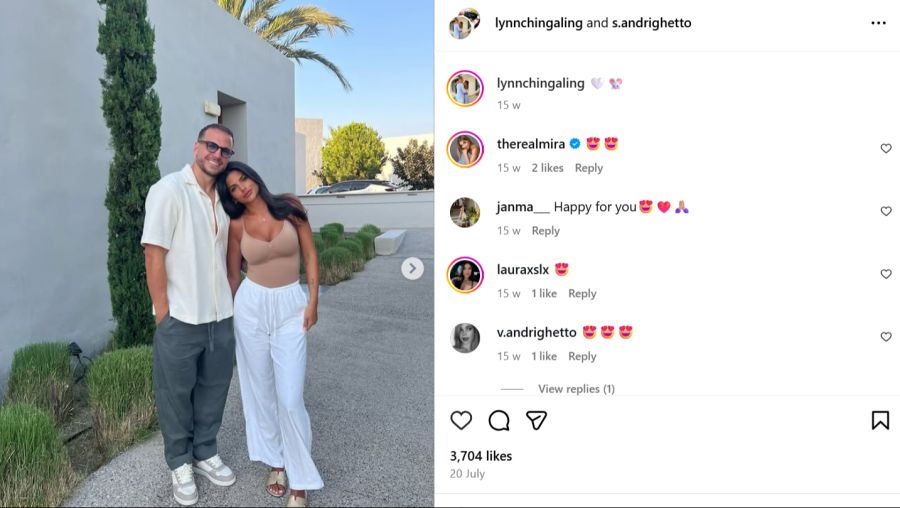Open the comment speech bubble icon
Image resolution: width=900 pixels, height=508 pixels.
click(x=499, y=420)
